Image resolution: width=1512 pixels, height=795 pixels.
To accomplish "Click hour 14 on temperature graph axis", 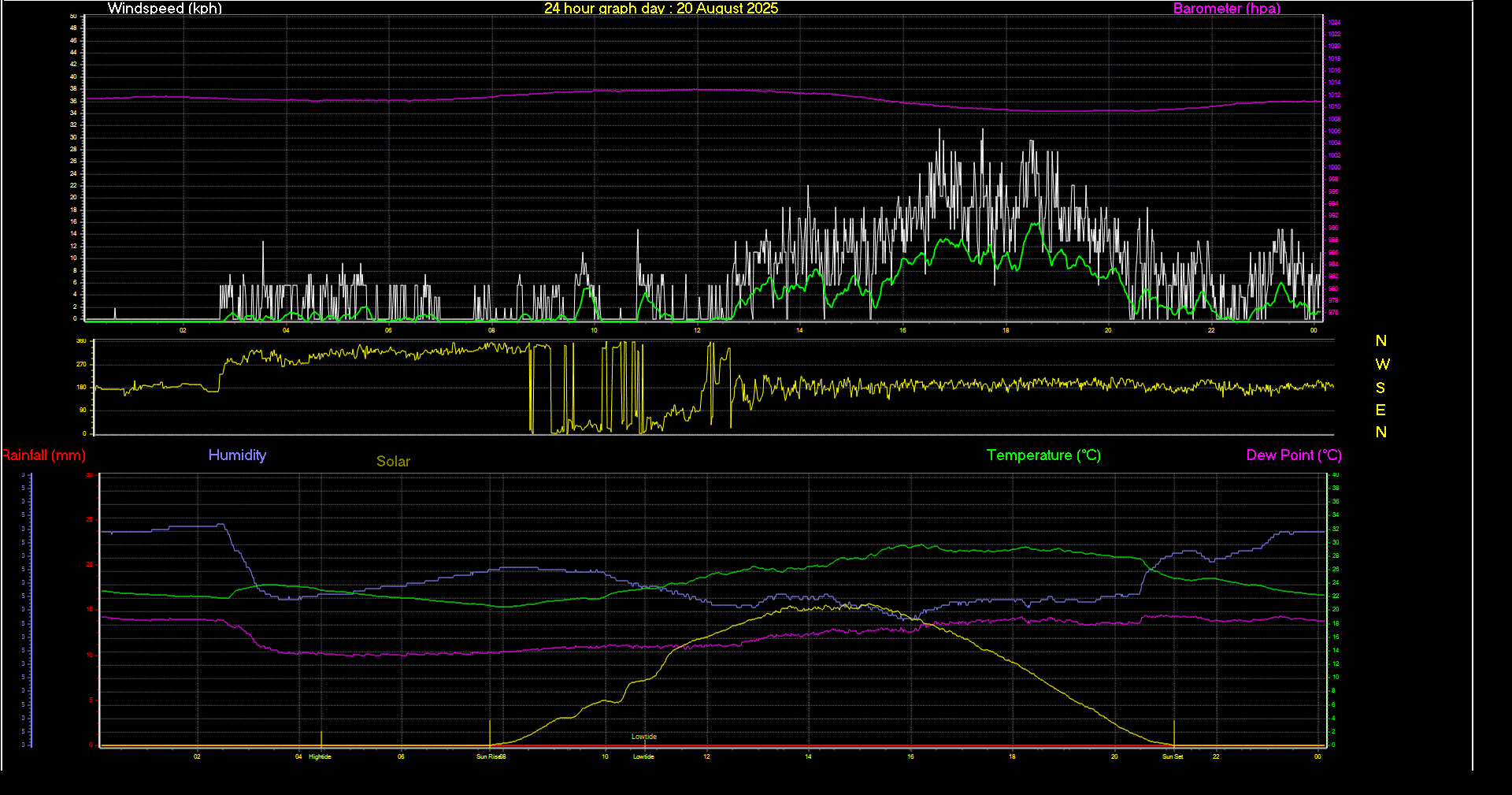I will (x=808, y=756).
